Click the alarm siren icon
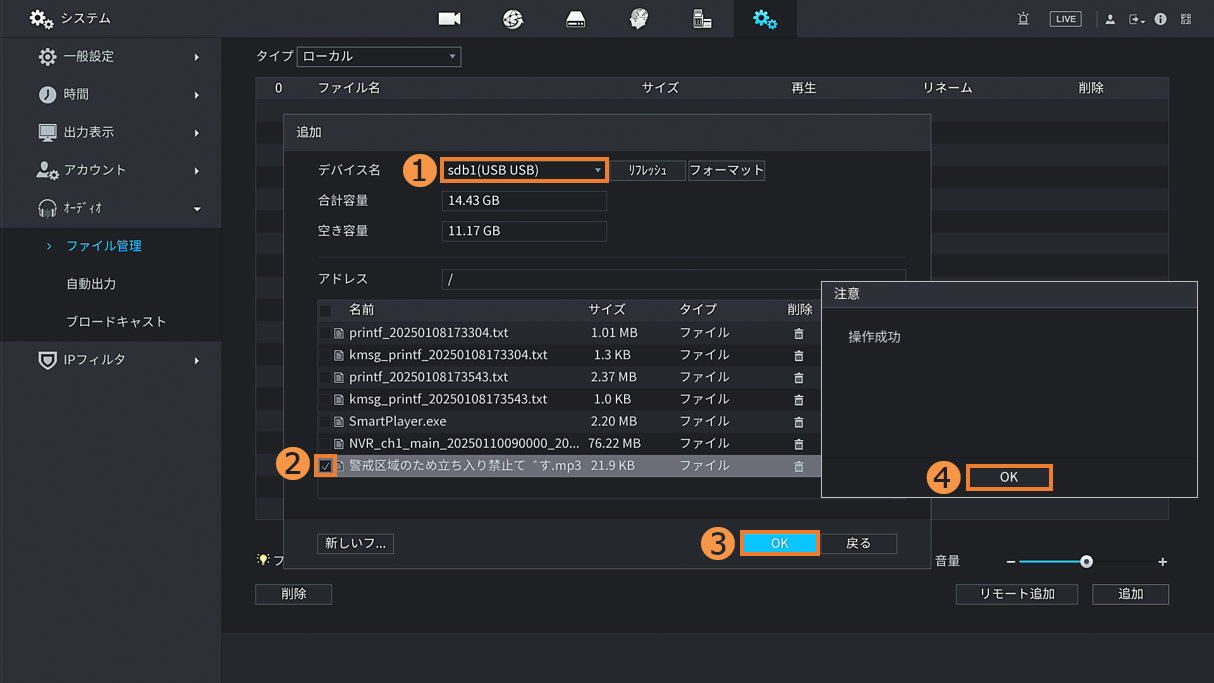Screen dimensions: 1214x683 pyautogui.click(x=1023, y=19)
